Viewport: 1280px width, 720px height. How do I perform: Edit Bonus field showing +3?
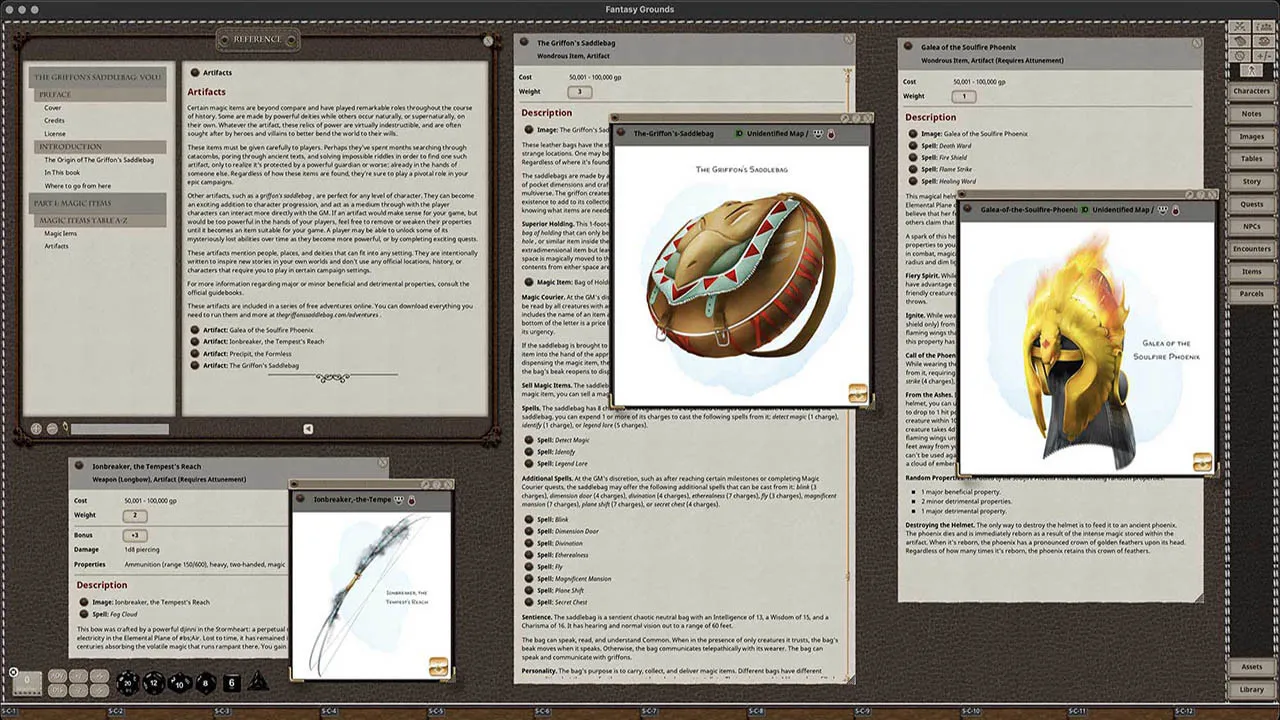point(135,535)
